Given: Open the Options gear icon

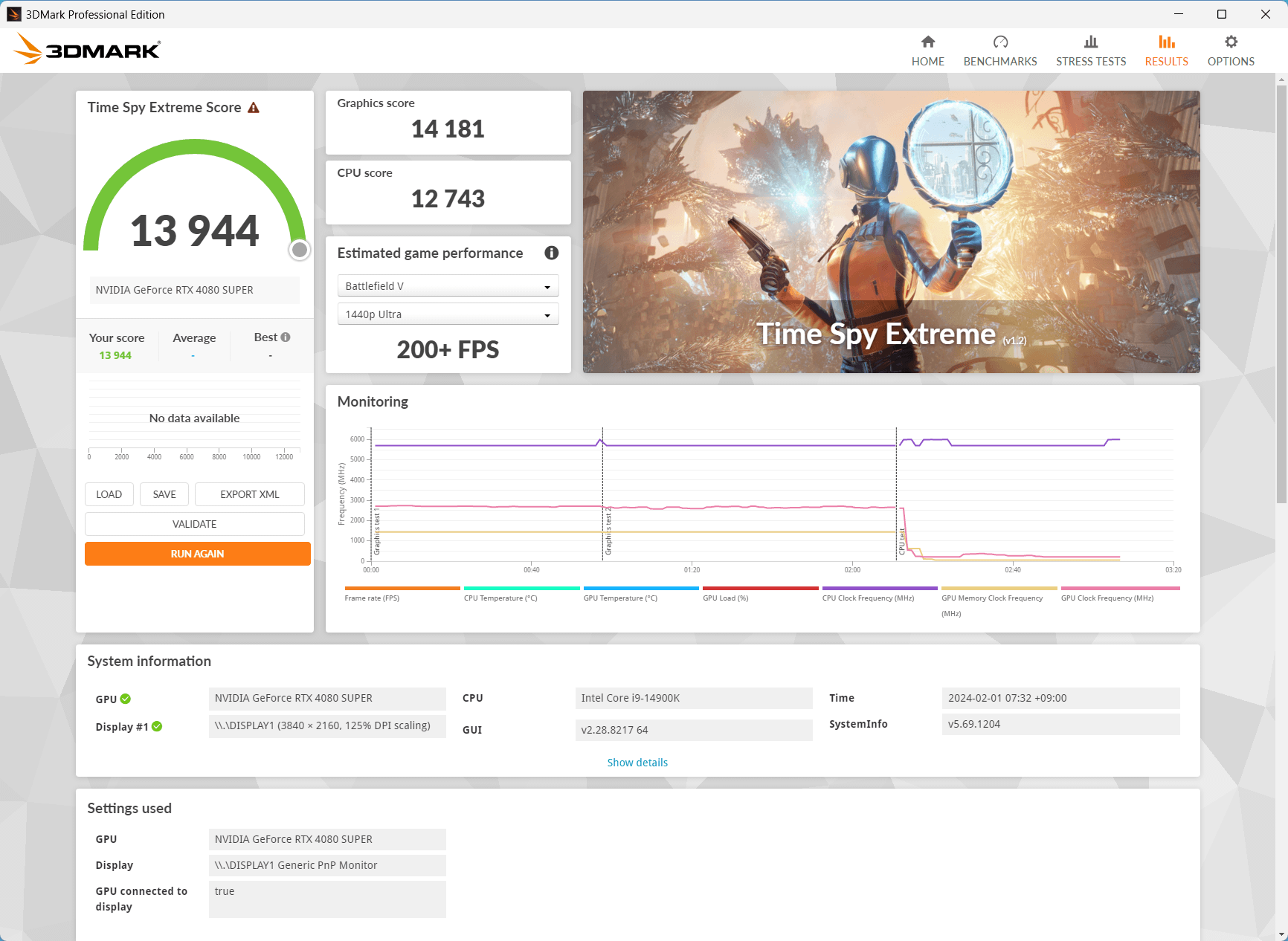Looking at the screenshot, I should pos(1231,42).
